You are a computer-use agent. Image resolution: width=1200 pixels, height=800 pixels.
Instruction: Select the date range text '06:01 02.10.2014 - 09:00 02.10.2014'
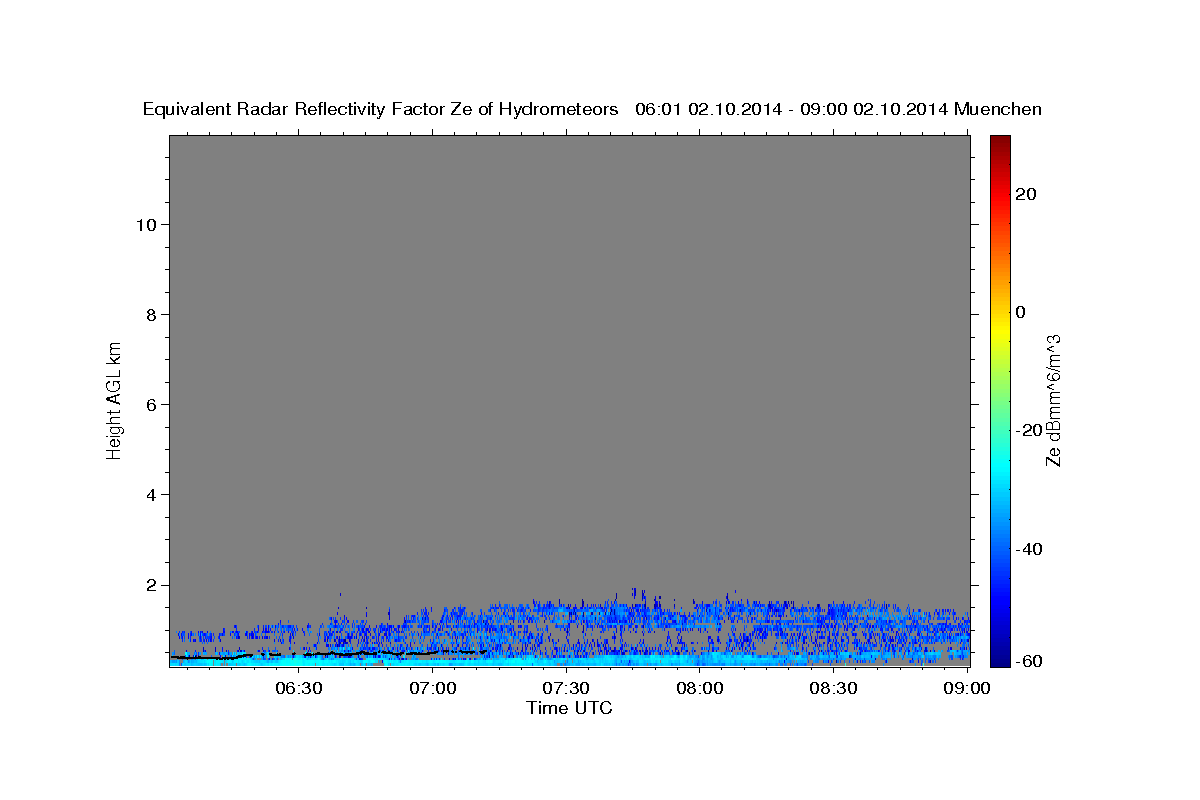tap(792, 109)
